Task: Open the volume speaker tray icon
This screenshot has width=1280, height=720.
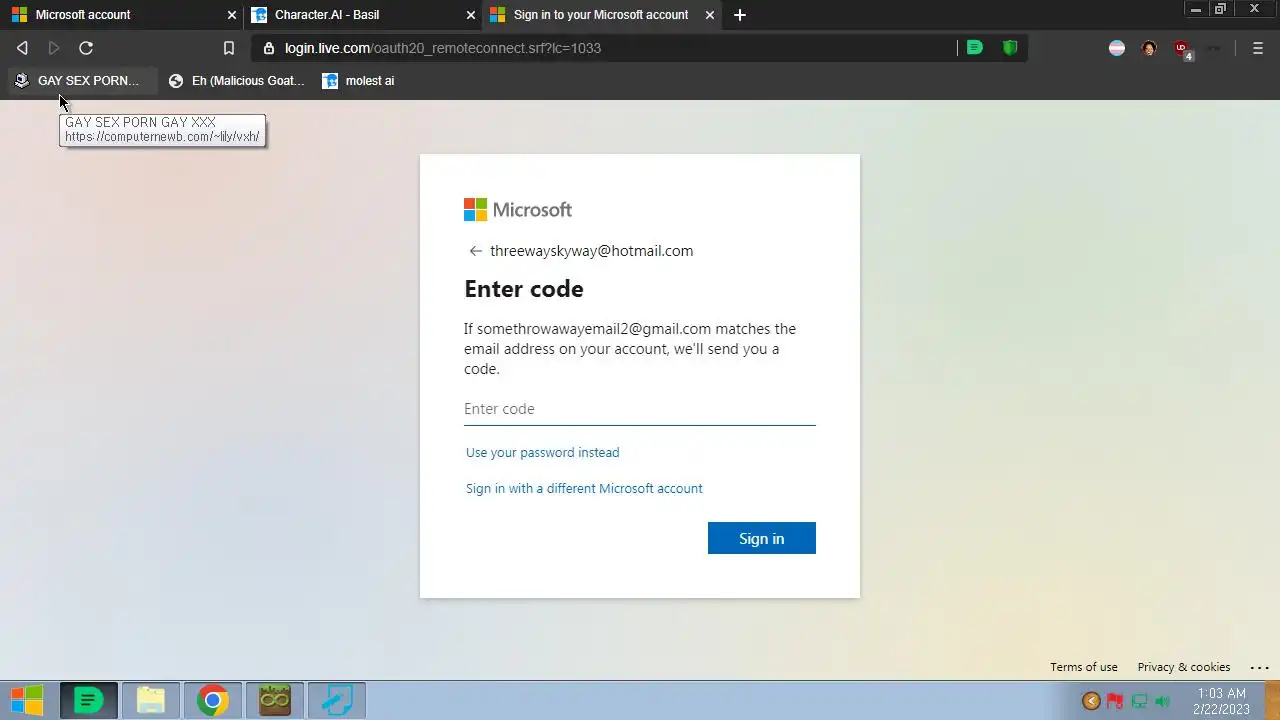Action: click(1163, 701)
